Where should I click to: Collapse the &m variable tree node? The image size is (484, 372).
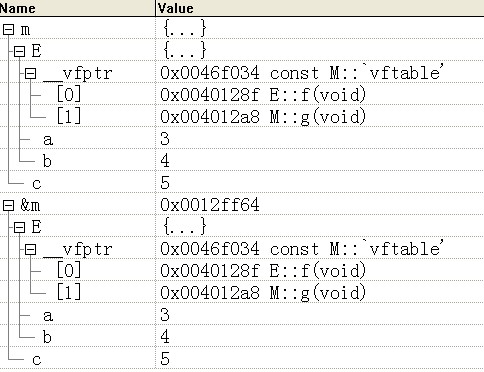pos(8,205)
